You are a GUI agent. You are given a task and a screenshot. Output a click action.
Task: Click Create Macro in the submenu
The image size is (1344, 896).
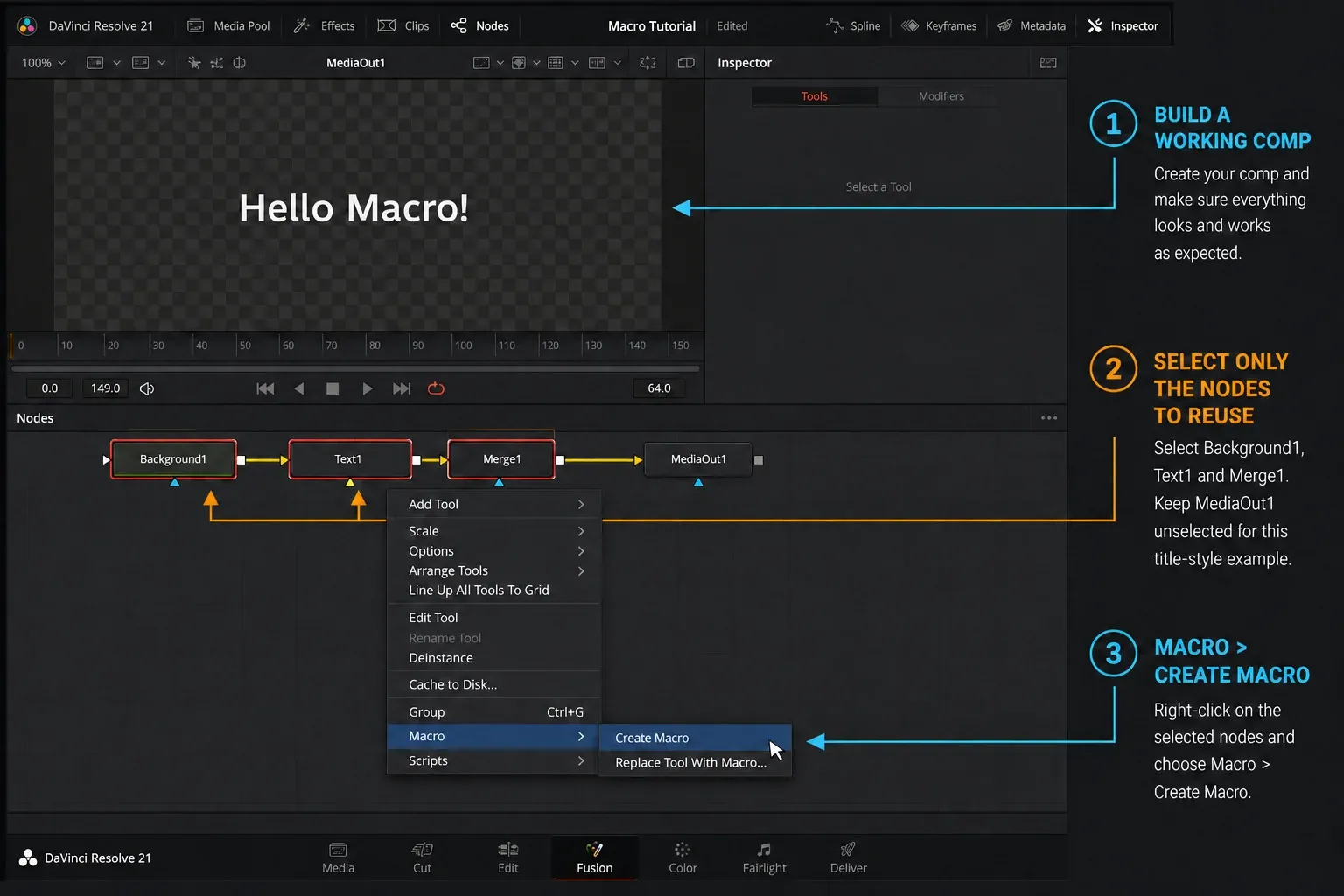point(695,738)
